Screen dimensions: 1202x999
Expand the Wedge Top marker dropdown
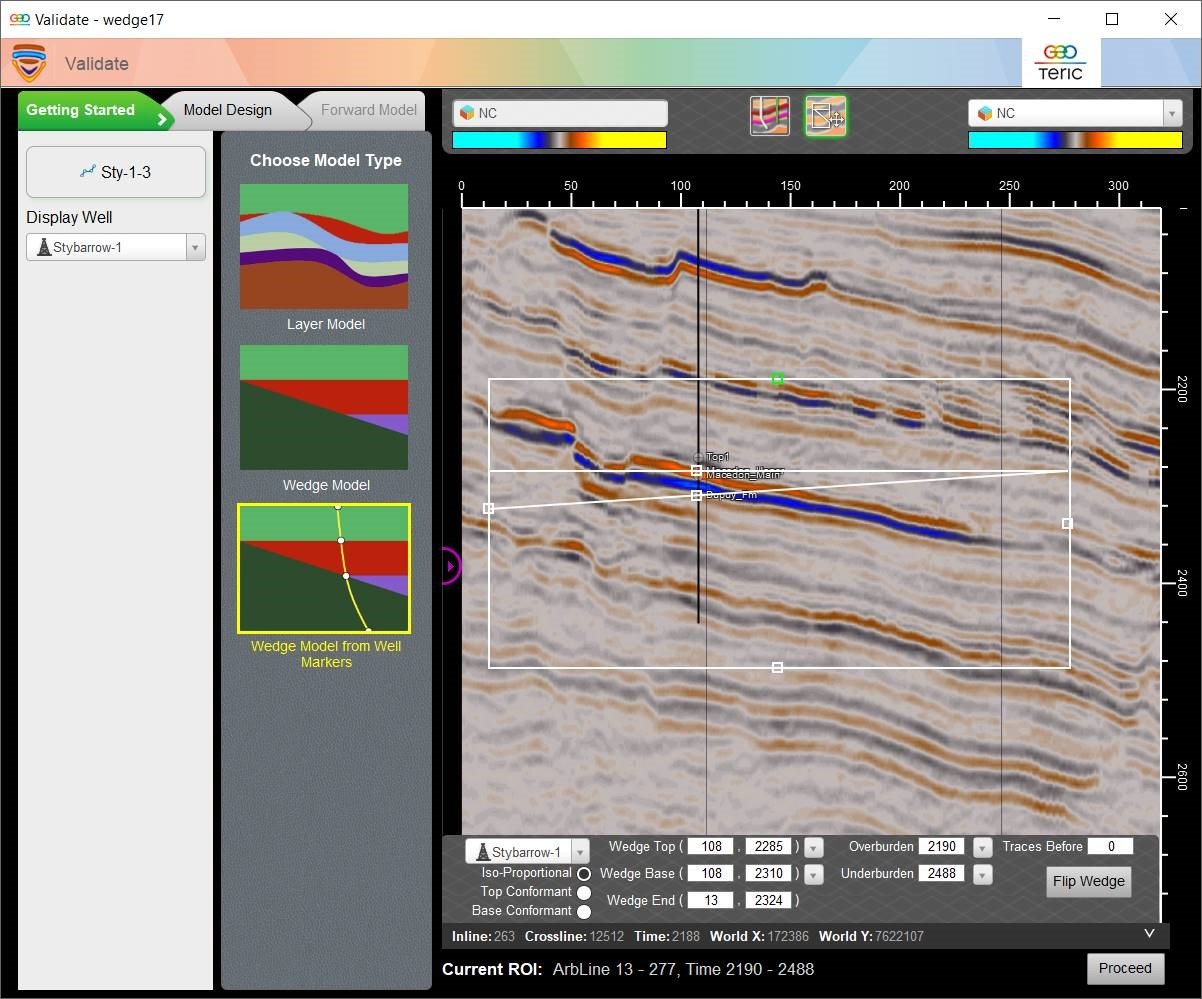coord(814,848)
